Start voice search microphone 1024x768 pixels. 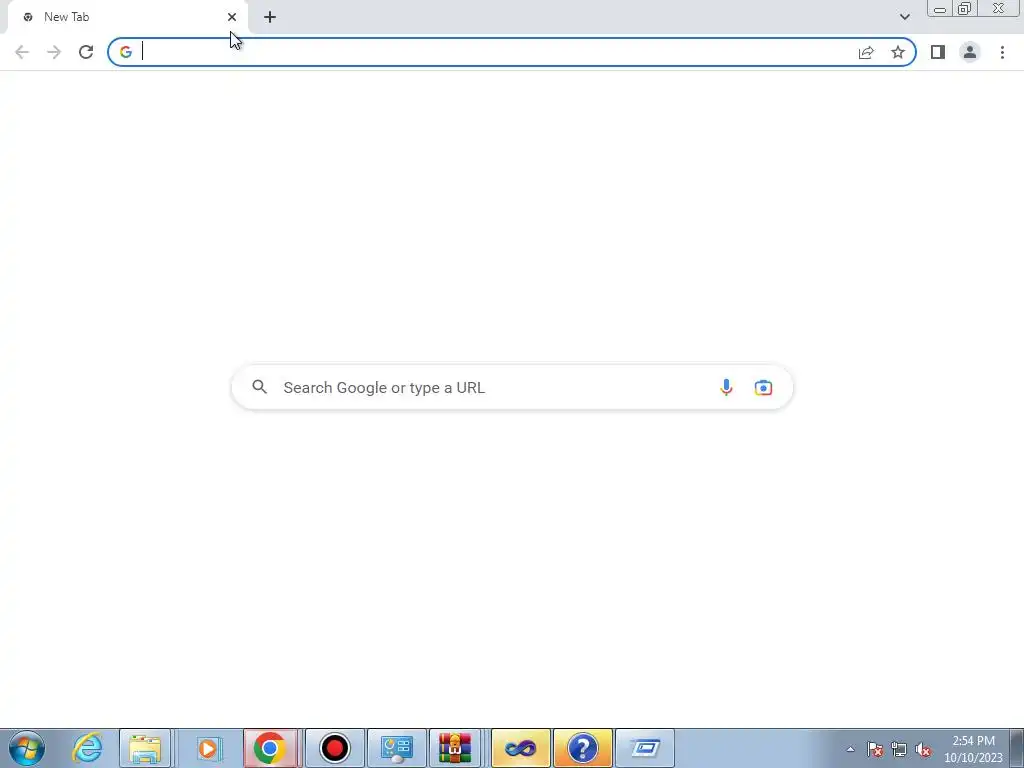[726, 387]
